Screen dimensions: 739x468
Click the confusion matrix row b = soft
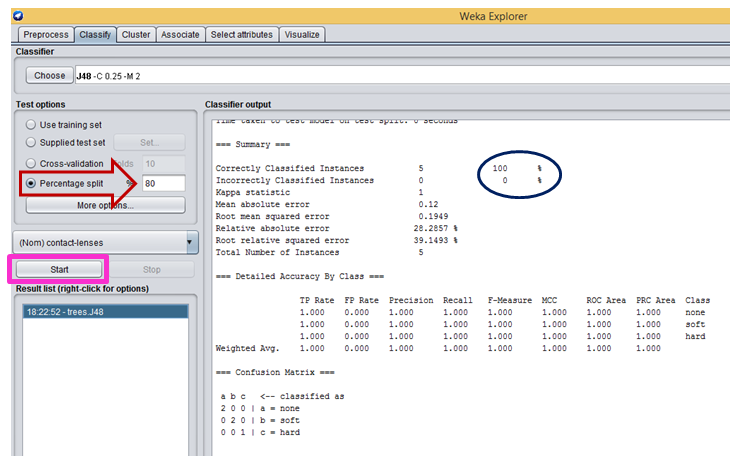(260, 420)
